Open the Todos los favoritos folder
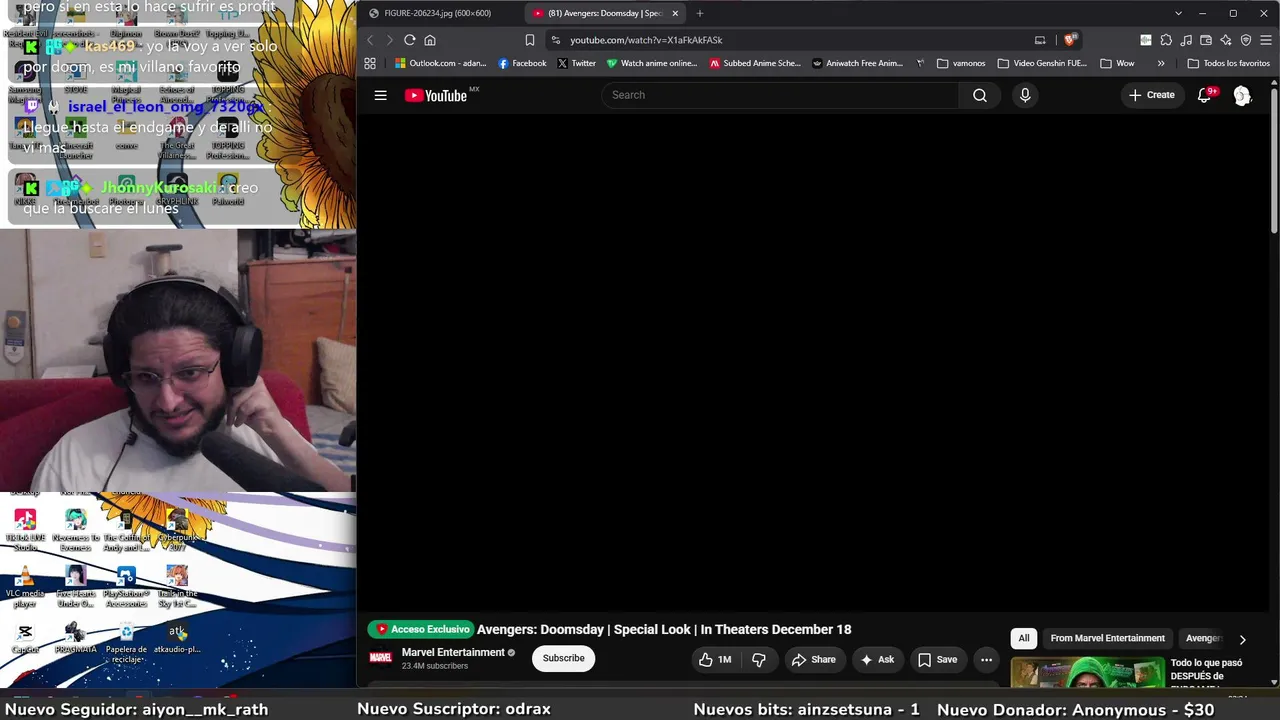 point(1228,63)
